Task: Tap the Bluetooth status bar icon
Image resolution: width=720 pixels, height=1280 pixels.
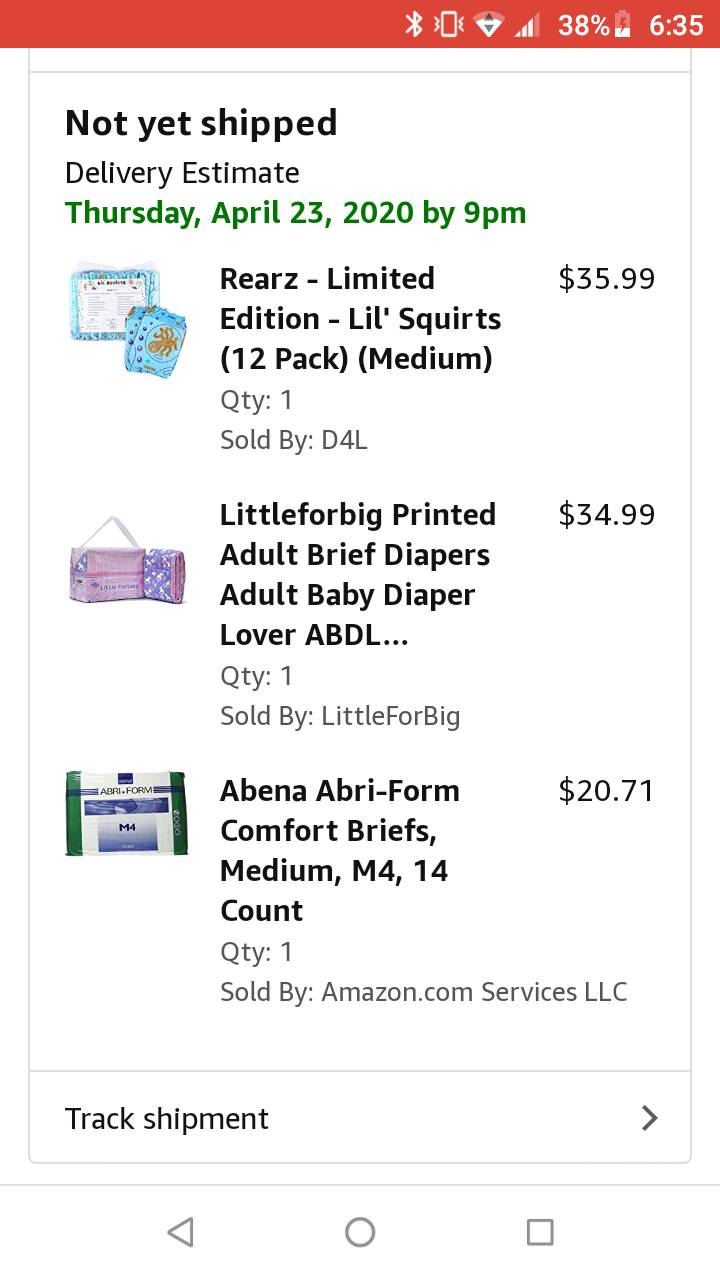Action: tap(414, 24)
